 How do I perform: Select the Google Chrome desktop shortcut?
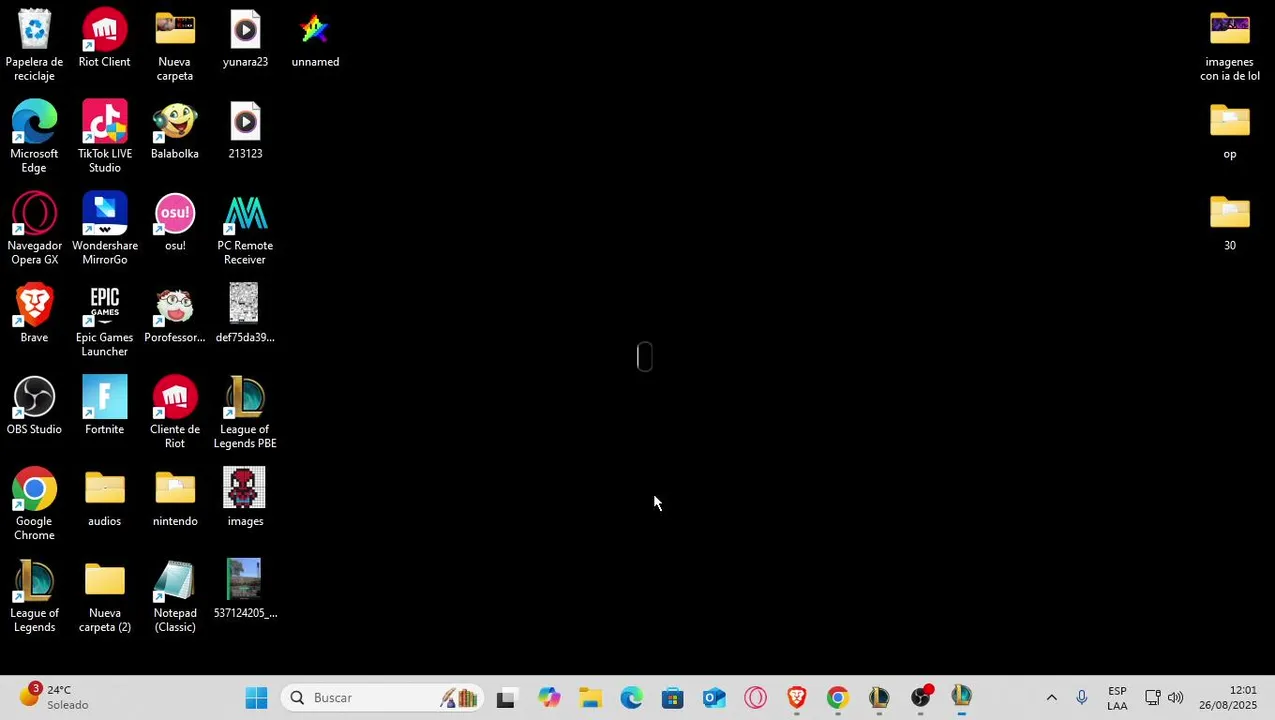[x=34, y=505]
